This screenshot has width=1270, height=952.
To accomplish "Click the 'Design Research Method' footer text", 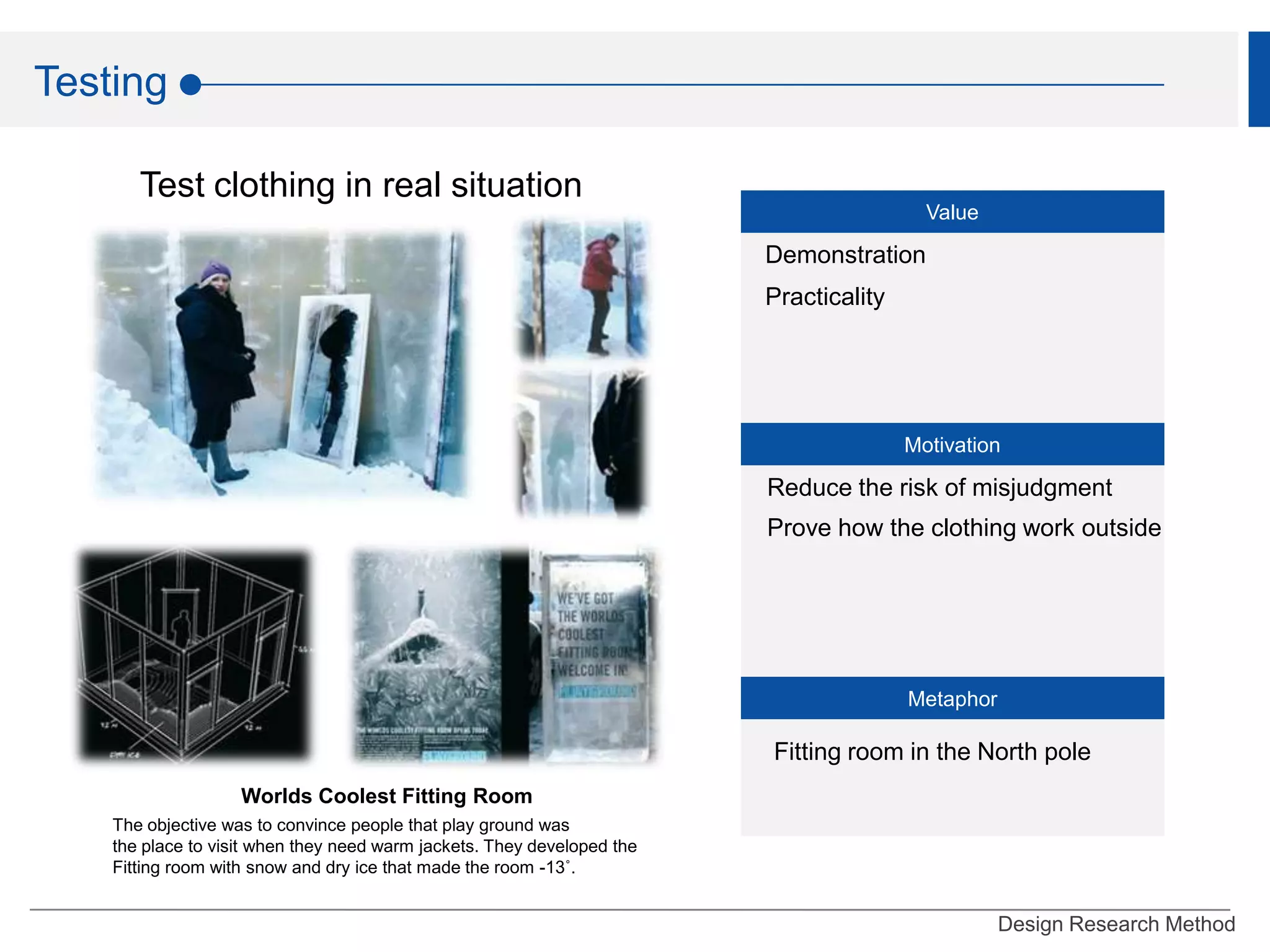I will pos(1116,924).
